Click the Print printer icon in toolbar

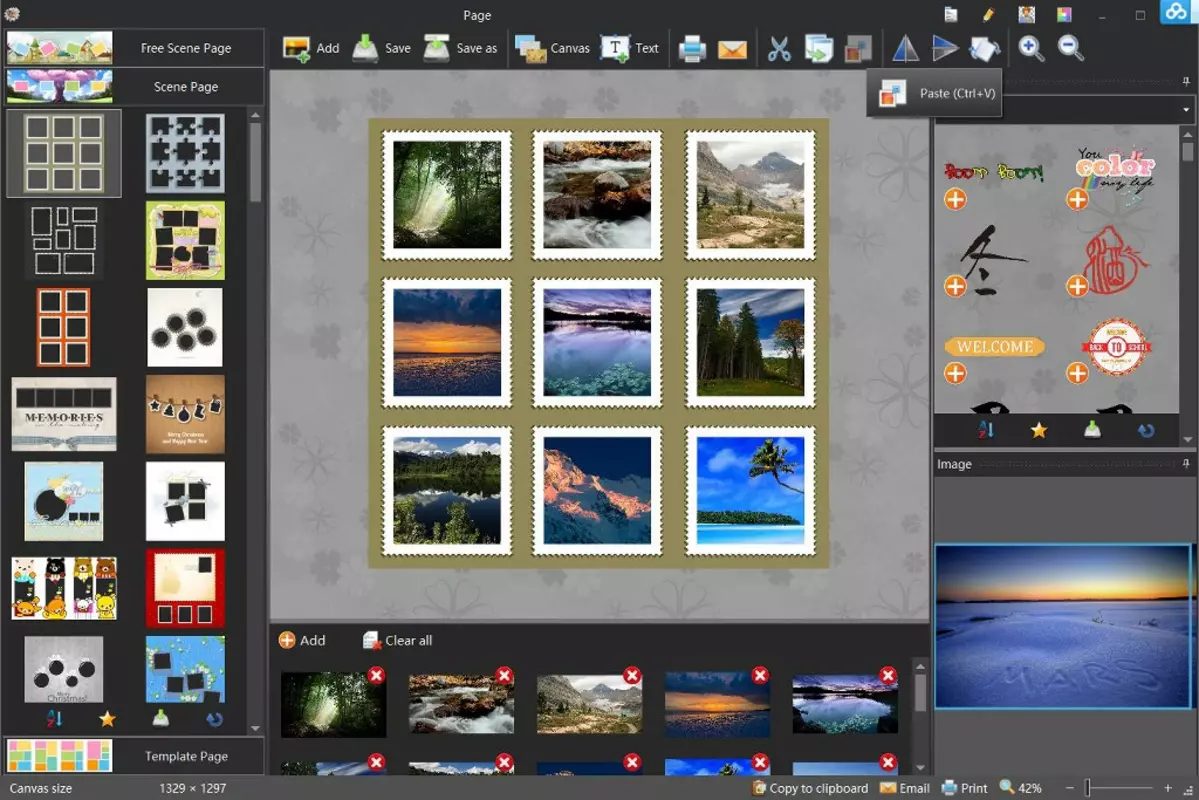(x=692, y=48)
